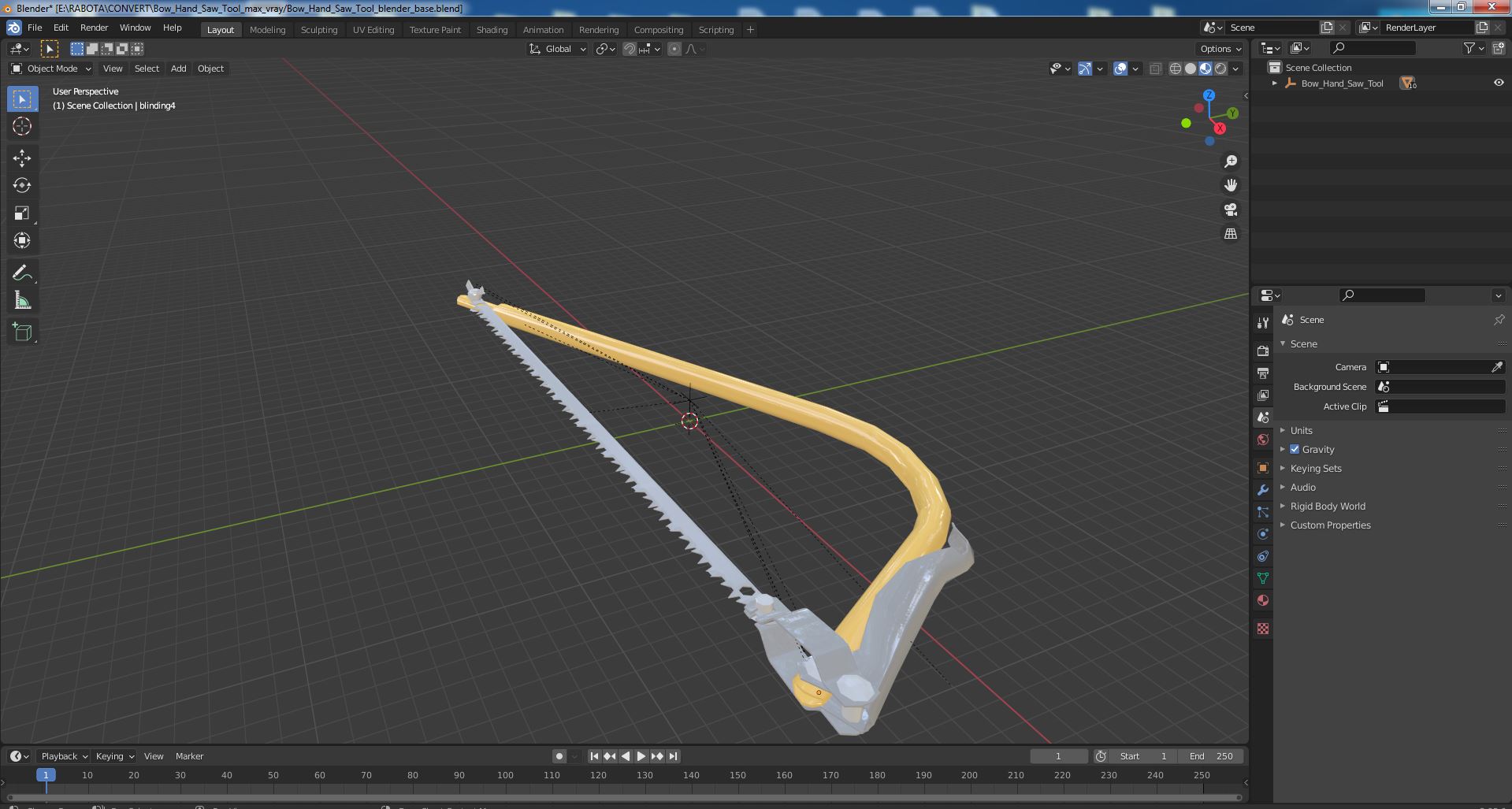This screenshot has width=1512, height=809.
Task: Open the View Layer properties tab
Action: click(1263, 395)
